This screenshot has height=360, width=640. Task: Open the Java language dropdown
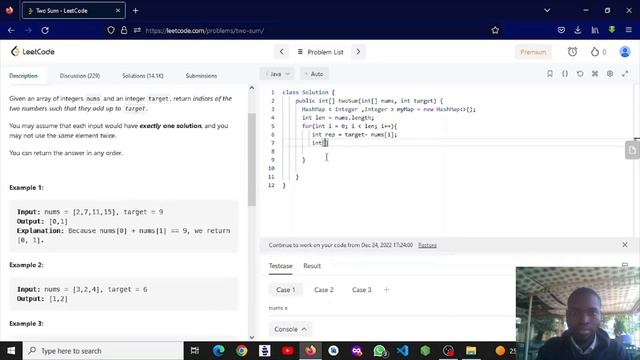pos(277,74)
